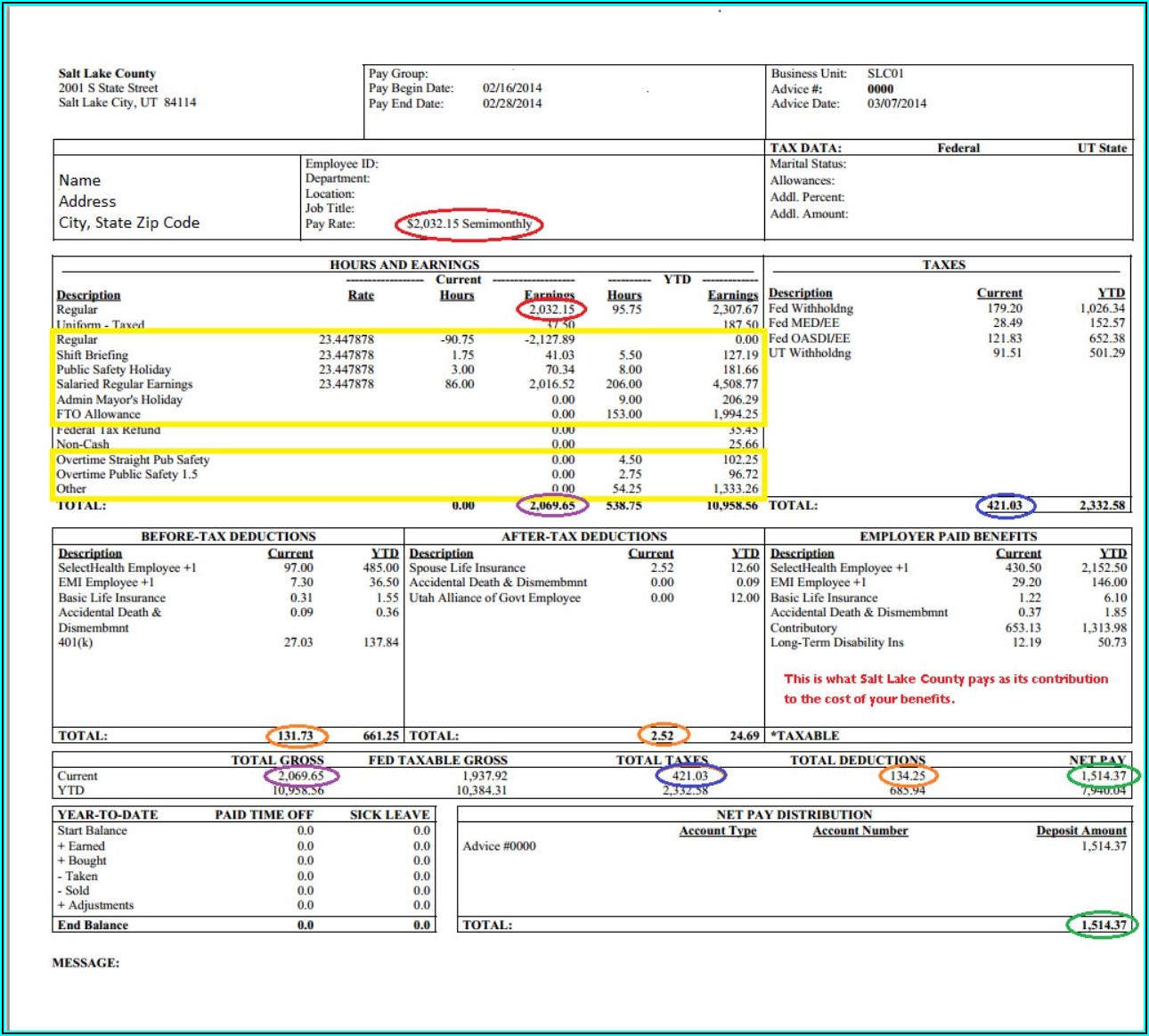
Task: Click the orange-circled current Total Deductions amount
Action: 908,776
